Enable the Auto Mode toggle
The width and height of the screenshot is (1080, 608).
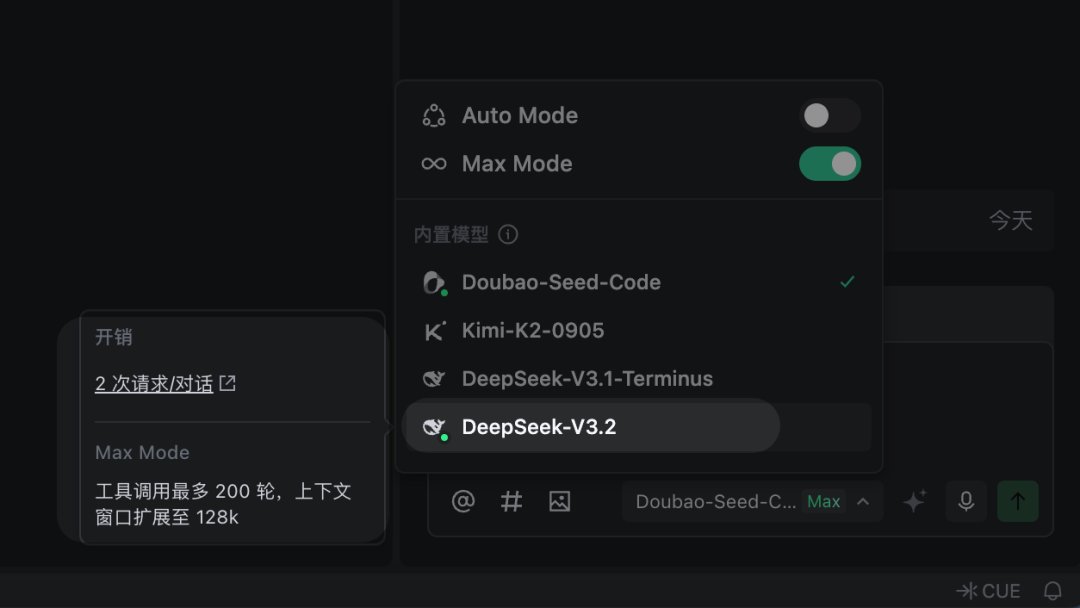pyautogui.click(x=829, y=116)
